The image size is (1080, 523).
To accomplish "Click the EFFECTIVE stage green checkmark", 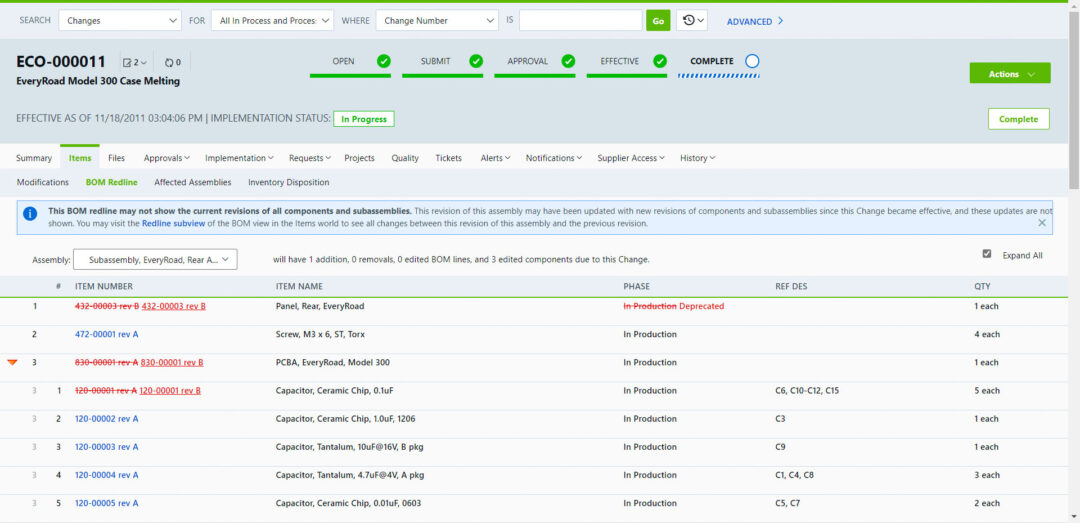I will point(660,61).
